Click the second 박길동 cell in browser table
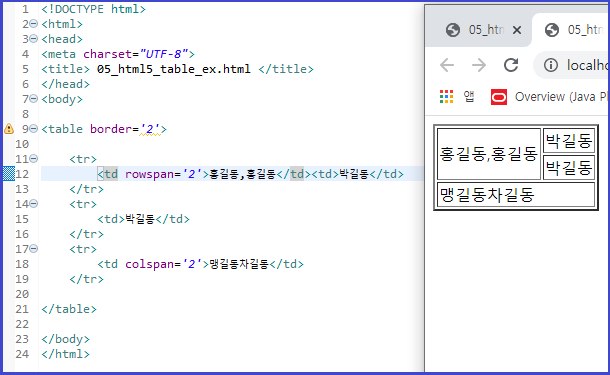This screenshot has width=610, height=375. 569,168
